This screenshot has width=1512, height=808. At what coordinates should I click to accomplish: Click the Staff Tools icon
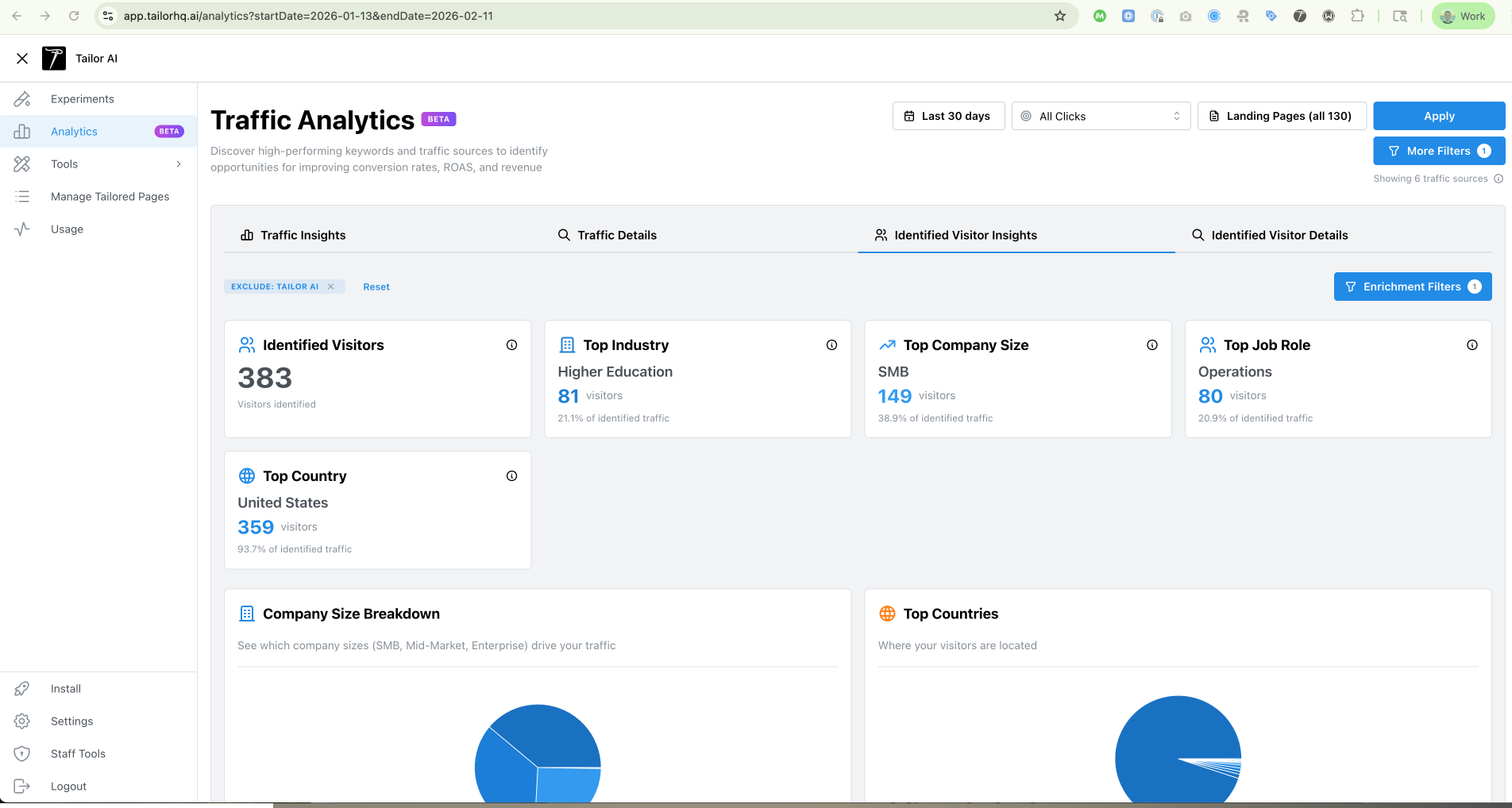click(22, 753)
